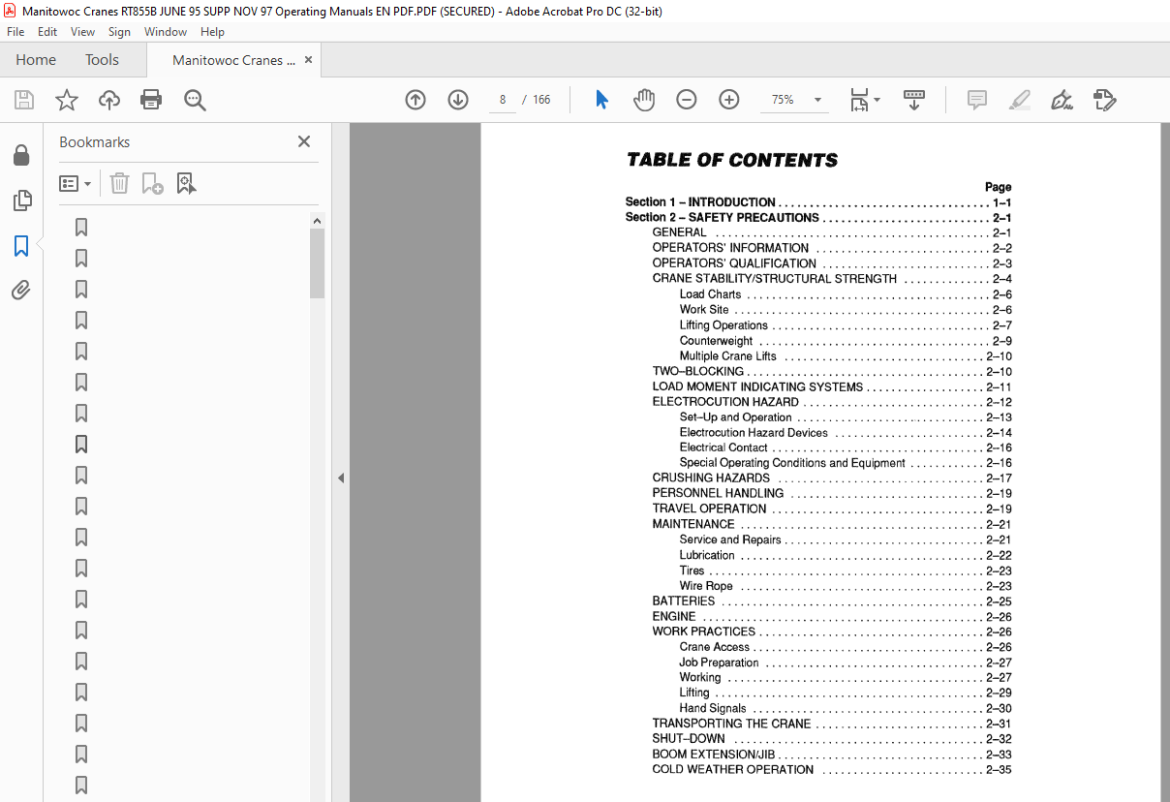Image resolution: width=1170 pixels, height=802 pixels.
Task: Click 'OPERATORS' QUALIFICATION' contents line
Action: pos(832,263)
